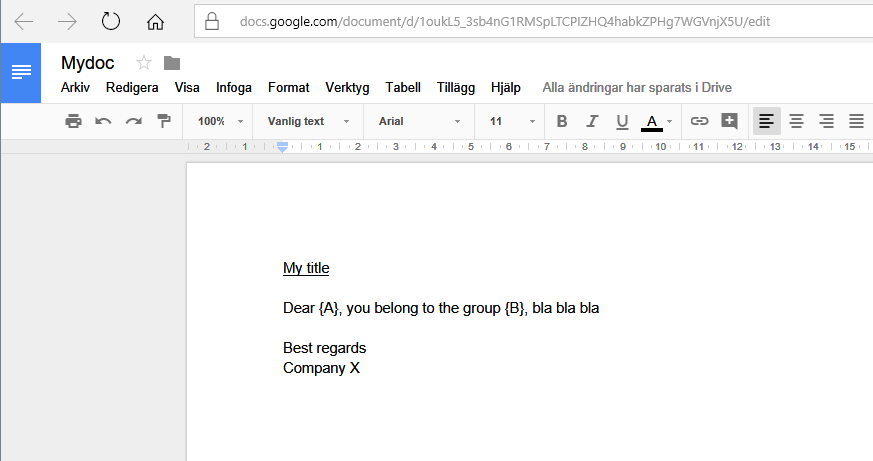Click the placeholder {A} in the text
This screenshot has height=461, width=873.
click(x=329, y=308)
